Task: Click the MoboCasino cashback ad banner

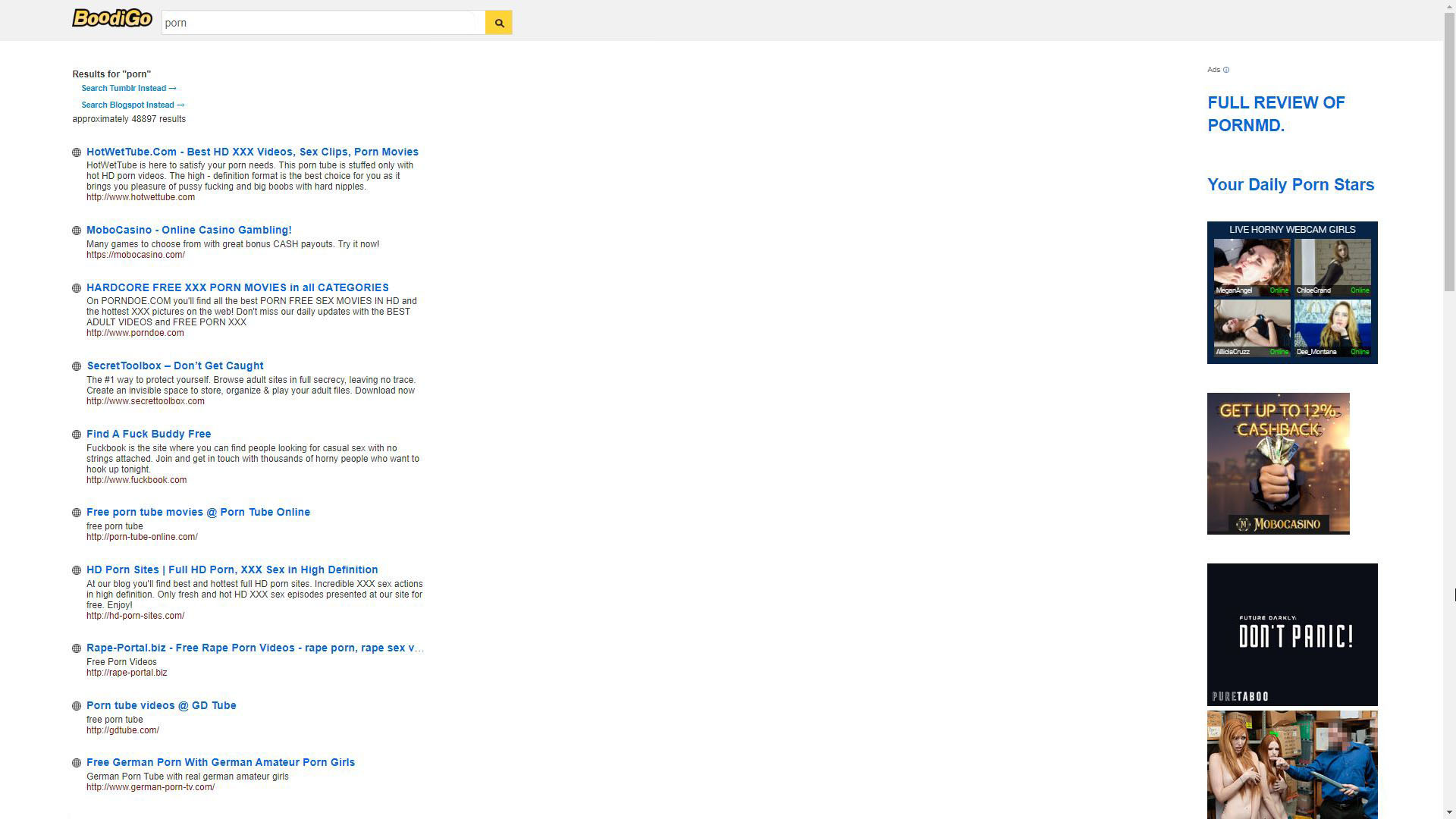Action: click(1279, 463)
